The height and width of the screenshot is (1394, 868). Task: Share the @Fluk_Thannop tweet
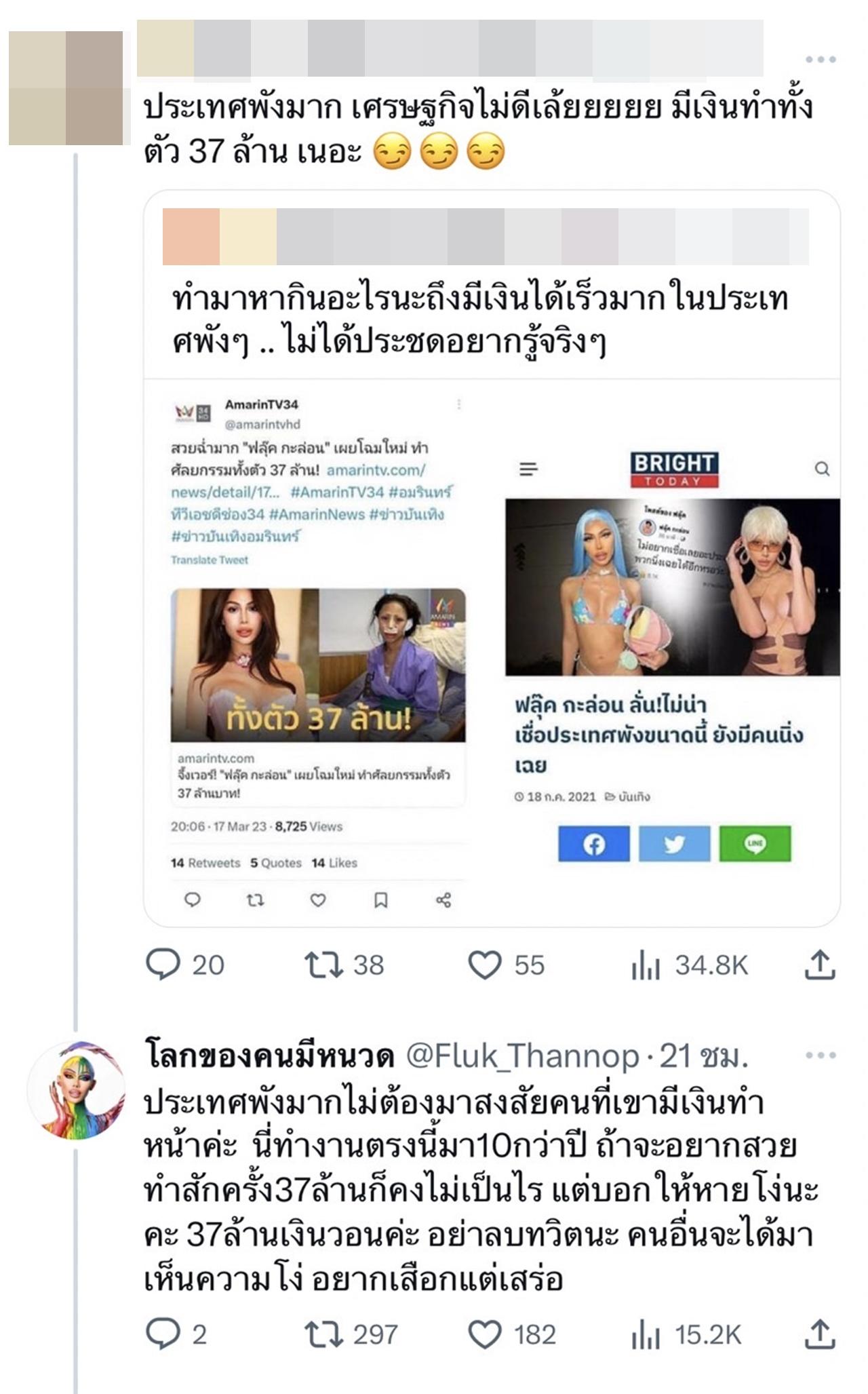pos(819,1334)
